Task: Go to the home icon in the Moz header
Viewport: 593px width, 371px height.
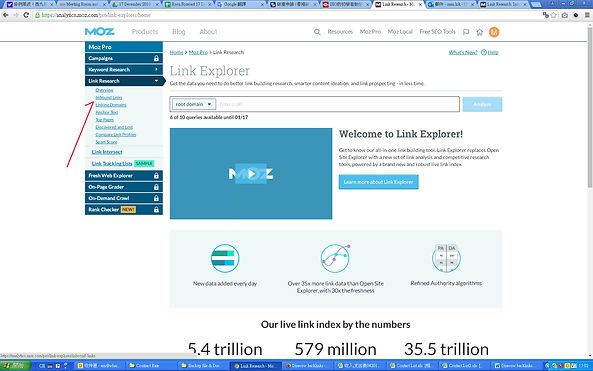Action: click(480, 32)
